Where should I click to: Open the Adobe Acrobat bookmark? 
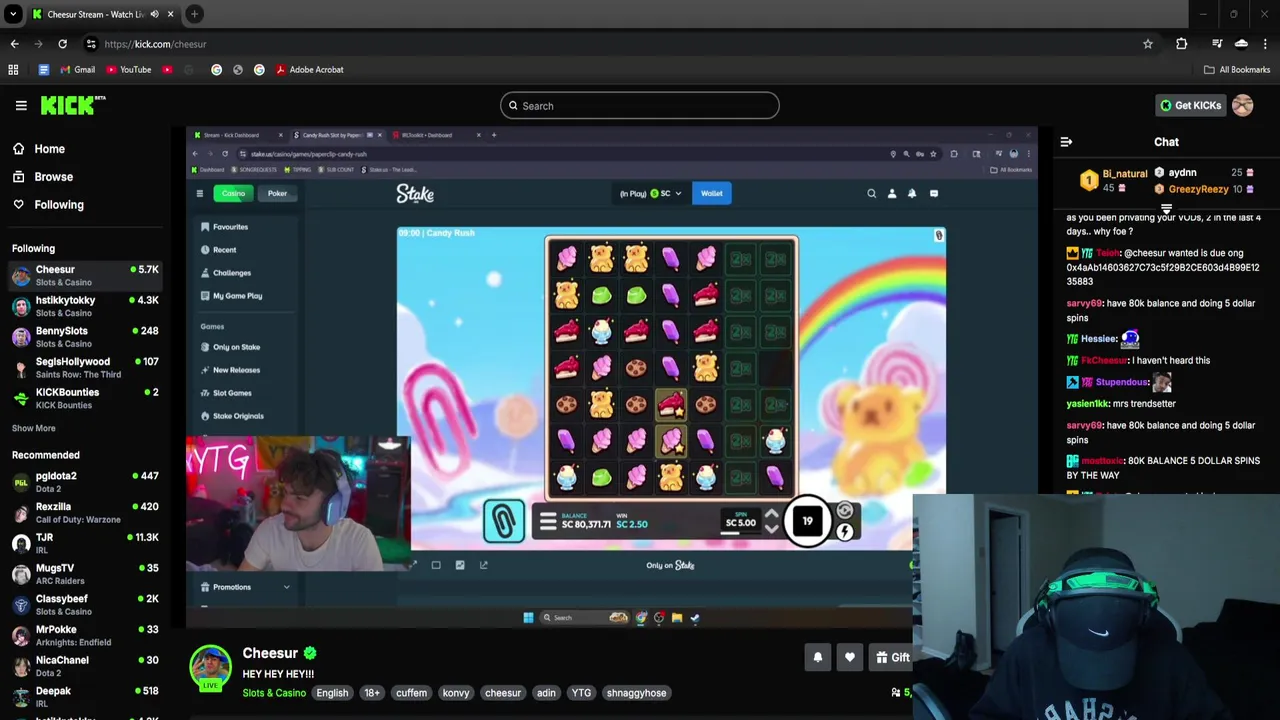(309, 70)
